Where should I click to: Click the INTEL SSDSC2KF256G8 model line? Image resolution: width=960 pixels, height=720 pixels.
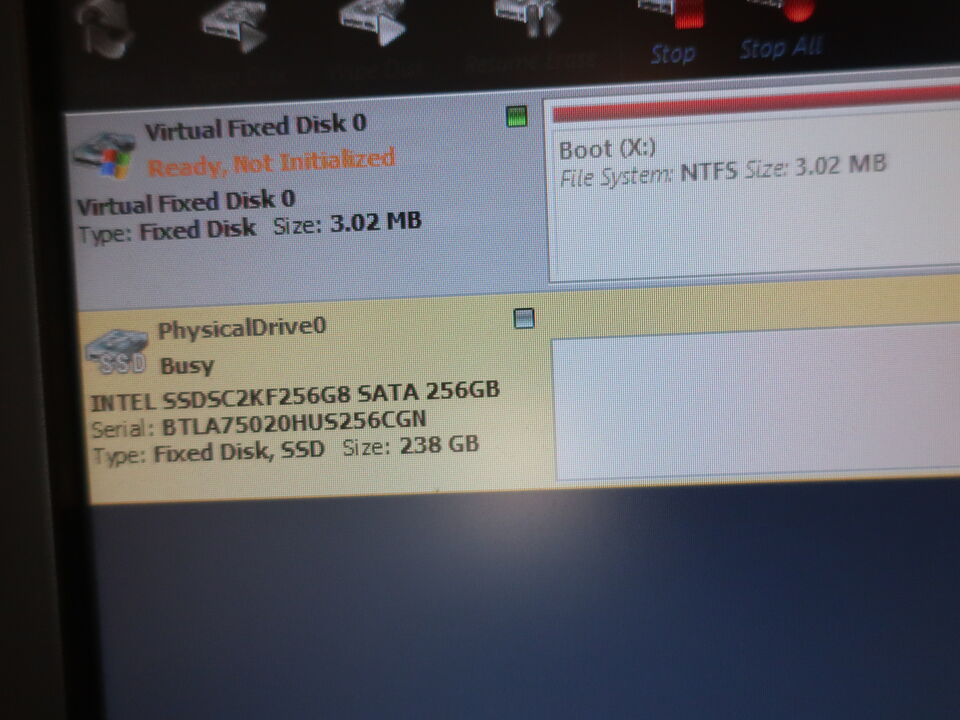[294, 395]
